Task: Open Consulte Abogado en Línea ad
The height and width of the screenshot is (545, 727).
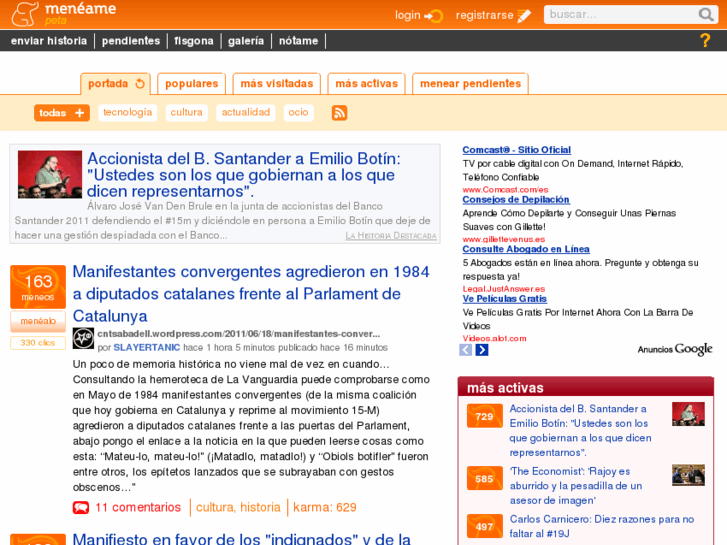Action: (526, 249)
